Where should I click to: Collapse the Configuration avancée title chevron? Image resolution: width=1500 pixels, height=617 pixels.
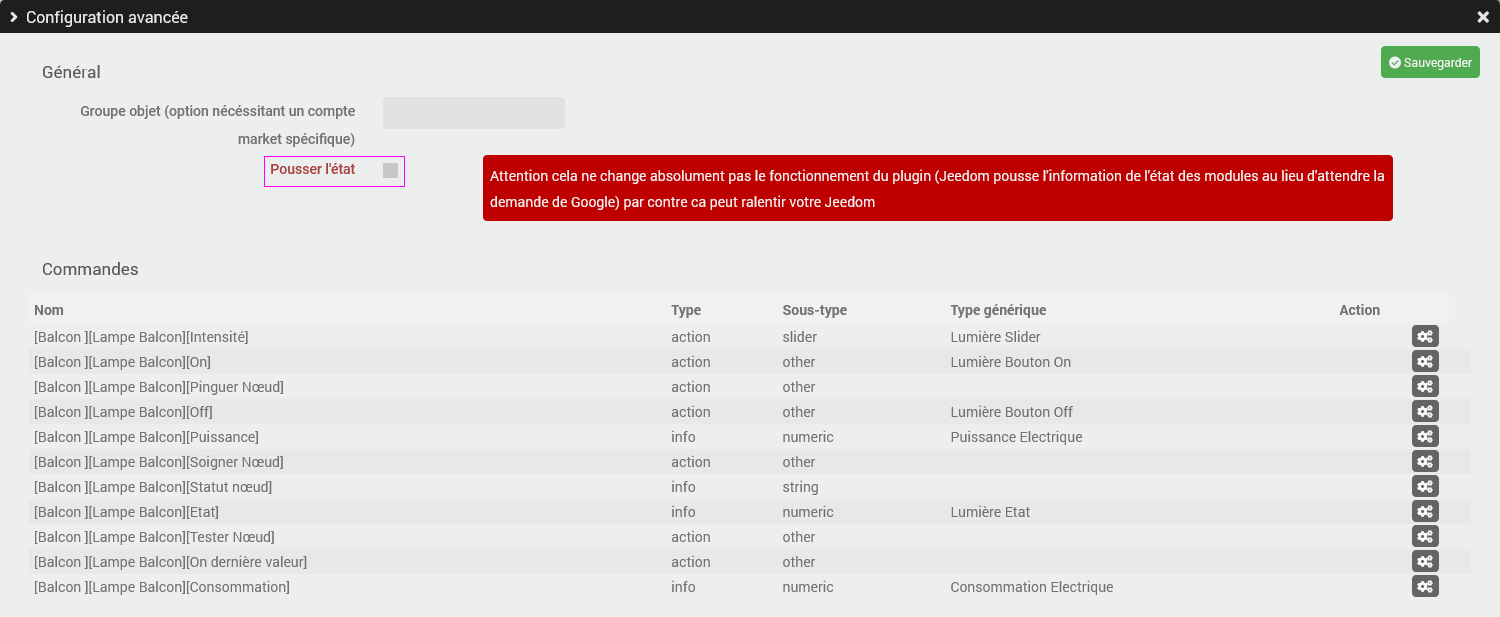point(13,17)
